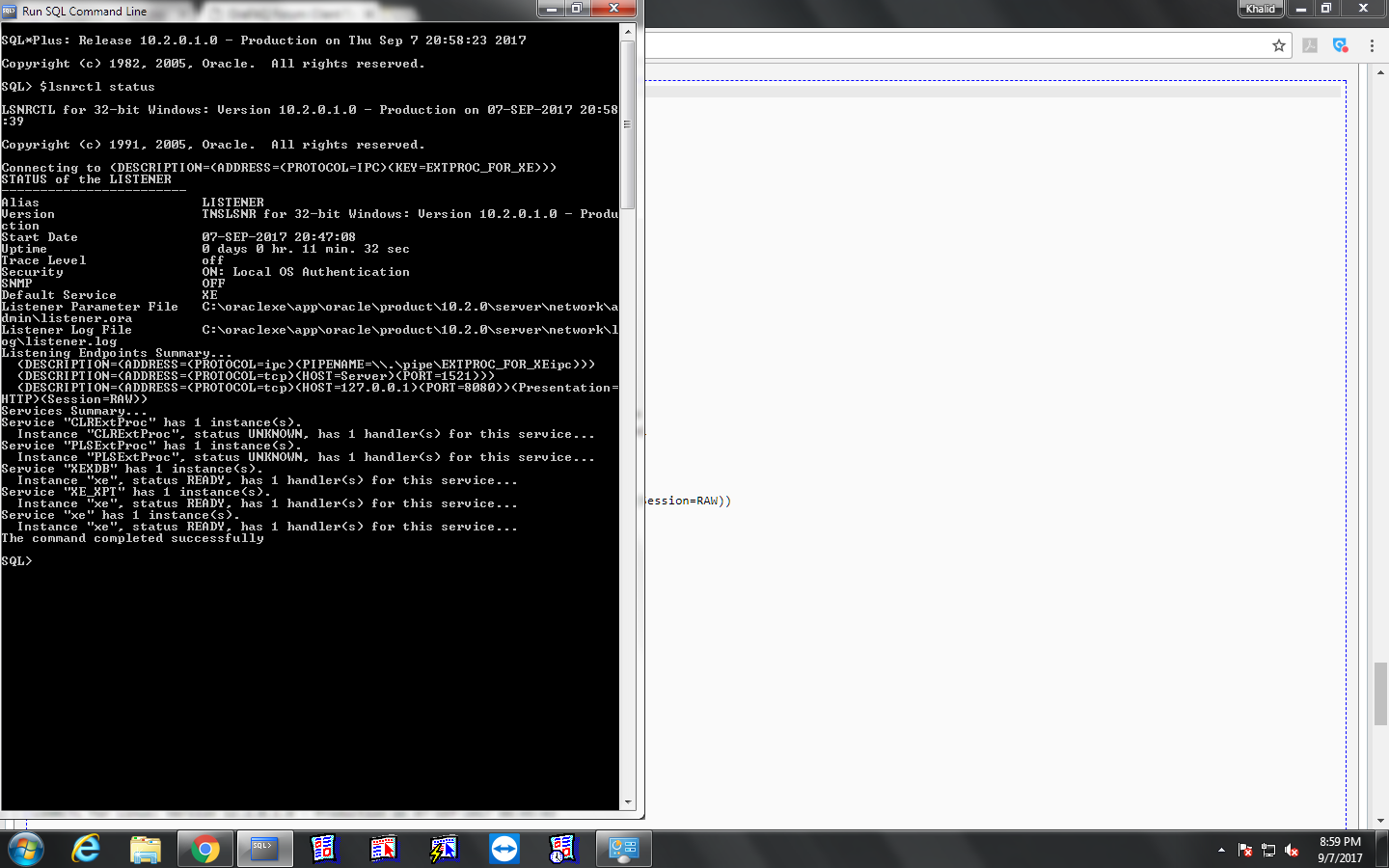Click the Show desktop button beside the clock
1389x868 pixels.
pyautogui.click(x=1382, y=850)
